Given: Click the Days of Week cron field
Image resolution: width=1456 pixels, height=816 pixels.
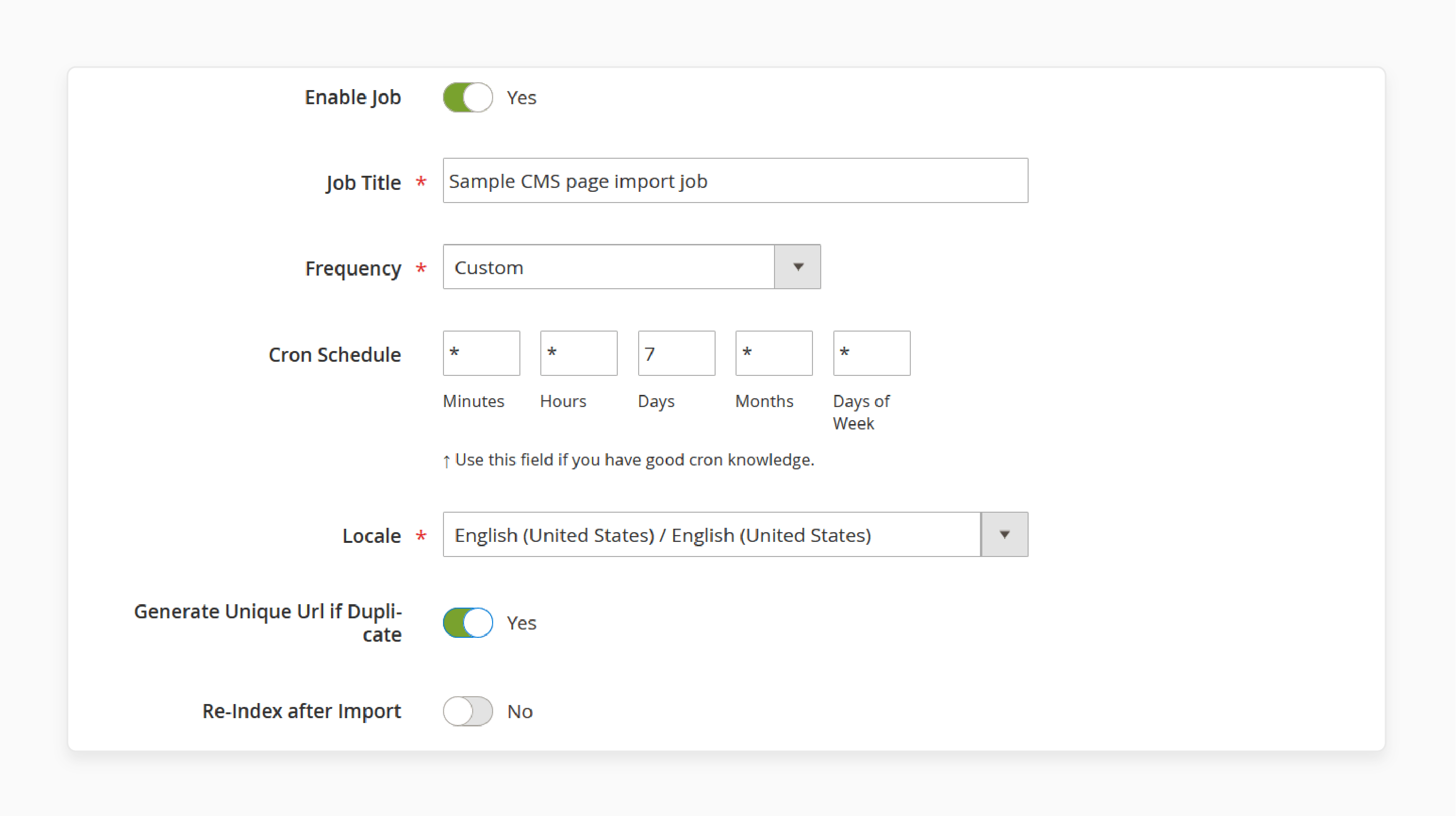Looking at the screenshot, I should (x=871, y=353).
